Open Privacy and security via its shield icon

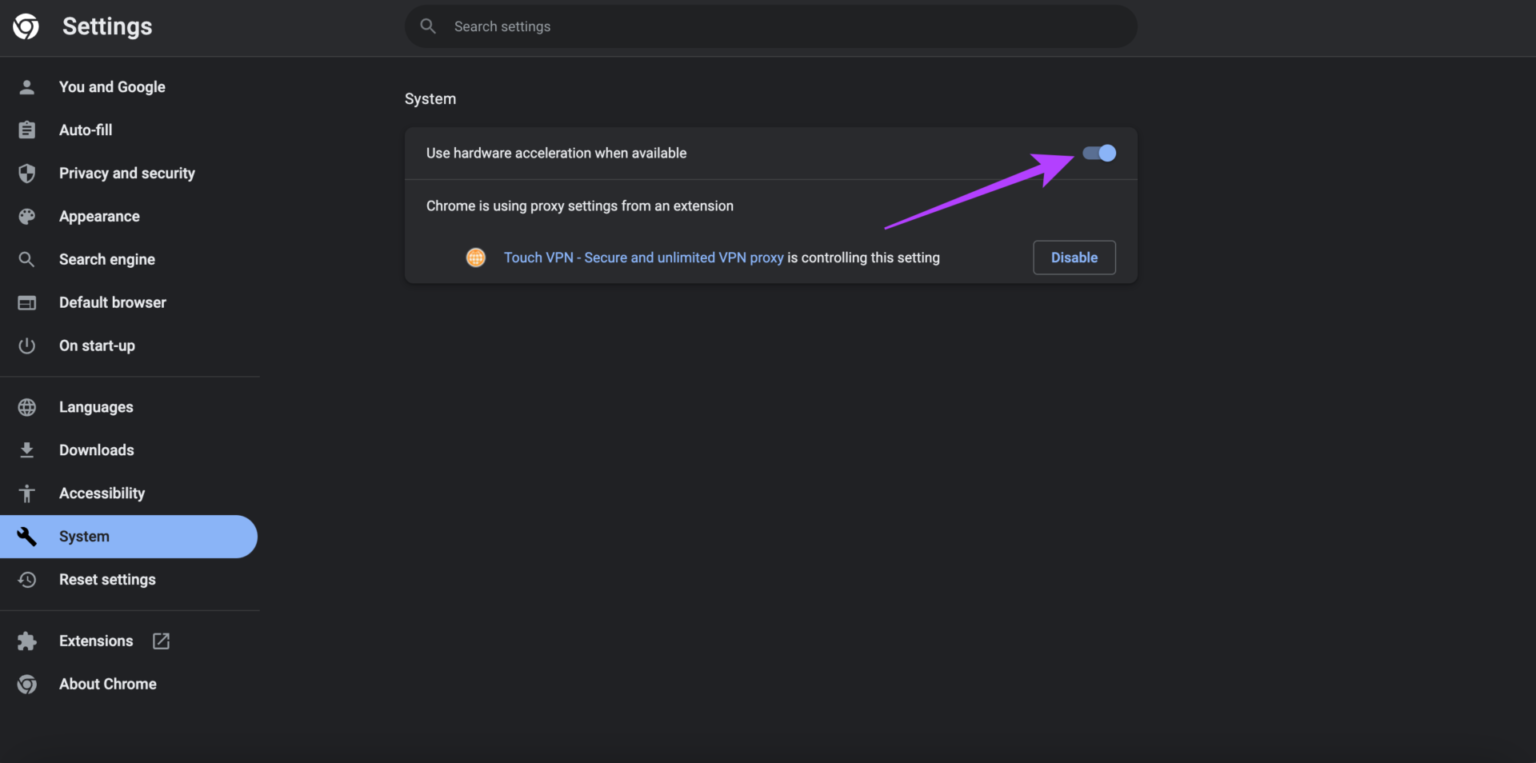[x=26, y=172]
